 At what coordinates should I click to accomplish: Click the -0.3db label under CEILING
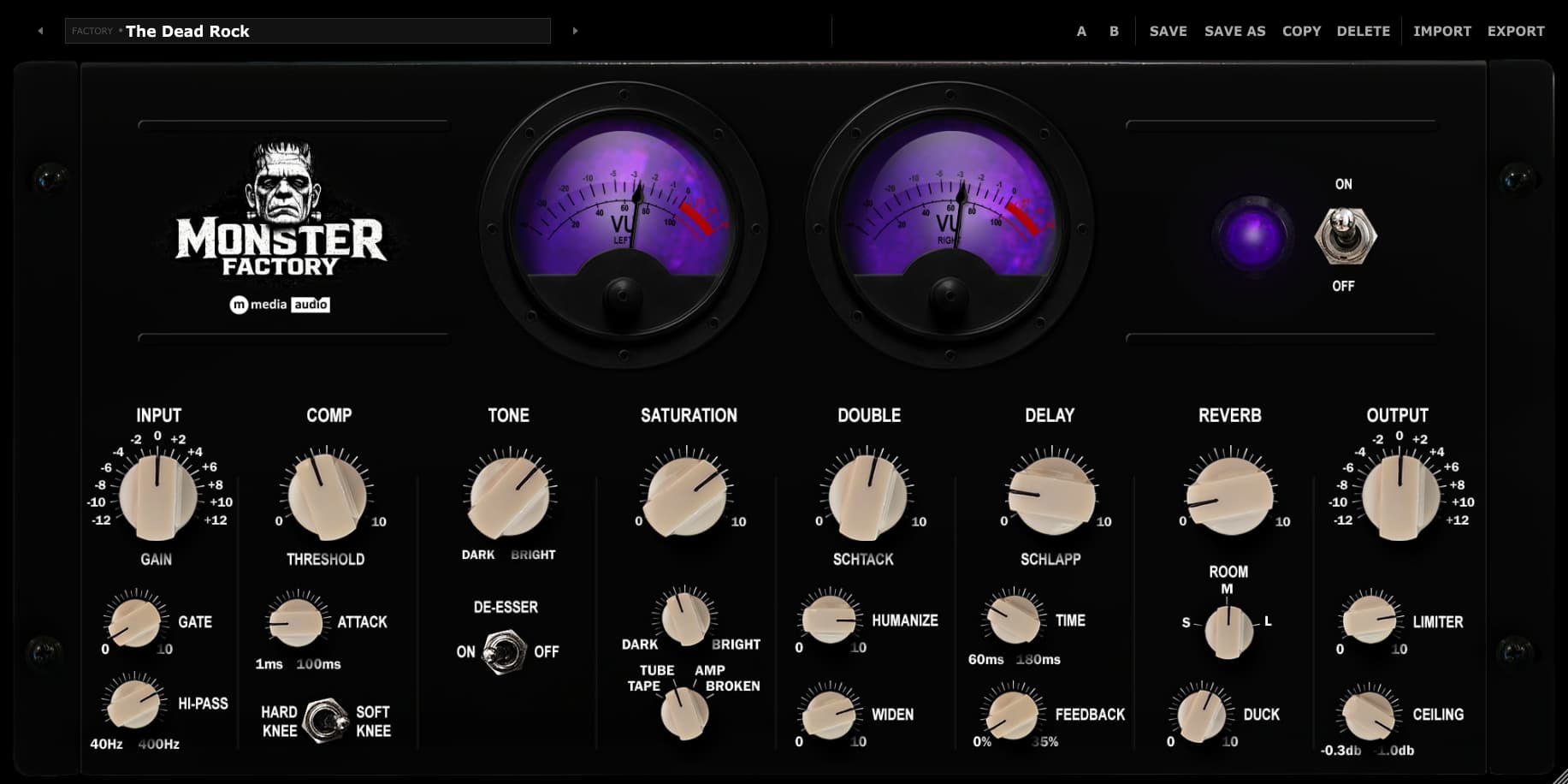tap(1340, 751)
